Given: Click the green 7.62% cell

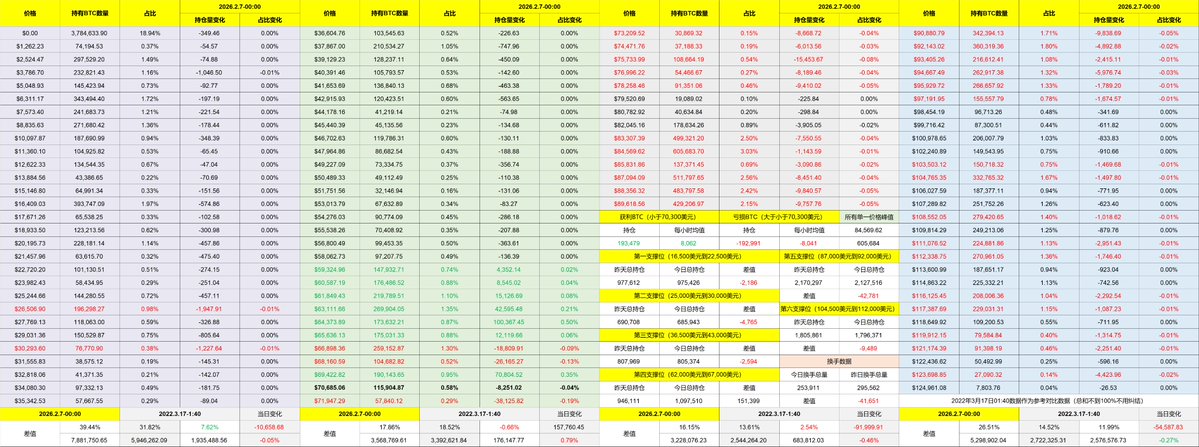Looking at the screenshot, I should pyautogui.click(x=209, y=426).
